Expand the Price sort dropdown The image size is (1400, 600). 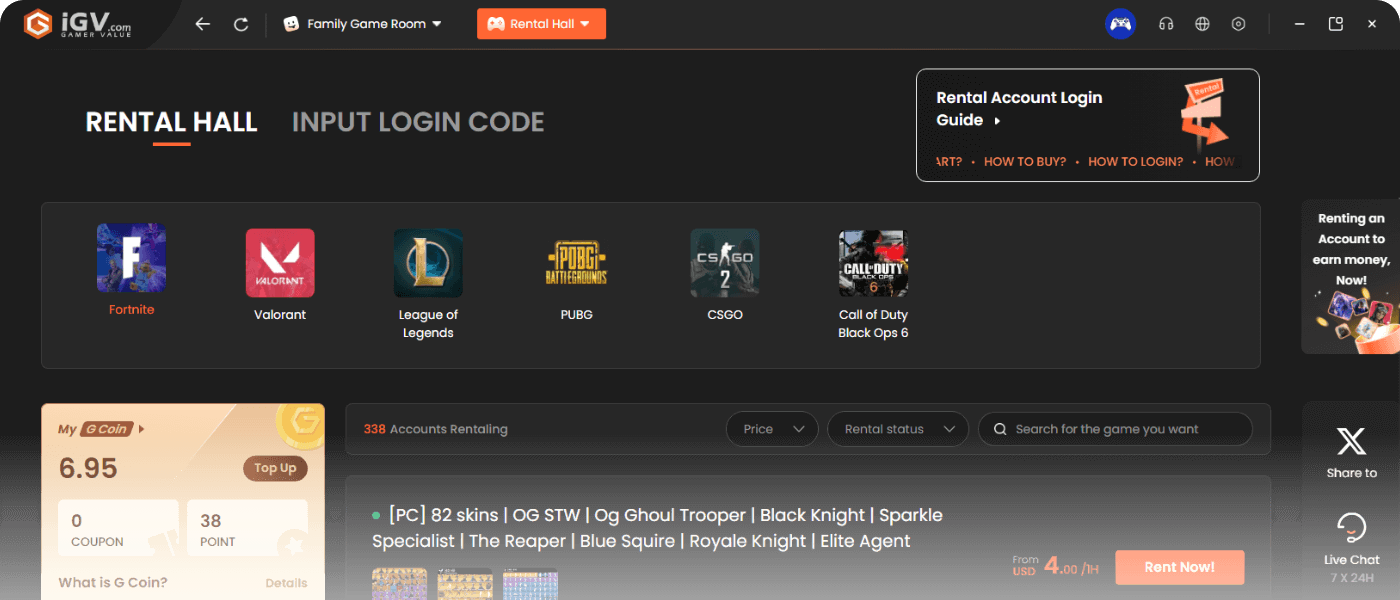click(772, 429)
